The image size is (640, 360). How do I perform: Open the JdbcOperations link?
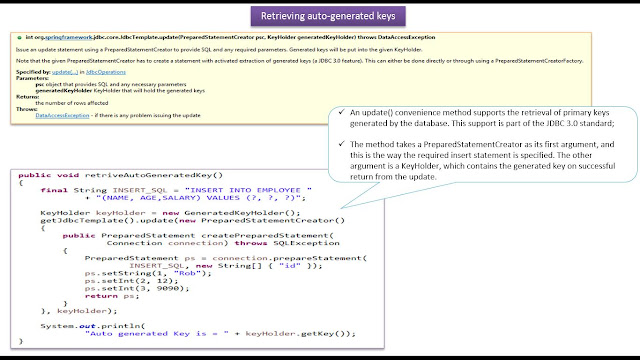coord(106,72)
